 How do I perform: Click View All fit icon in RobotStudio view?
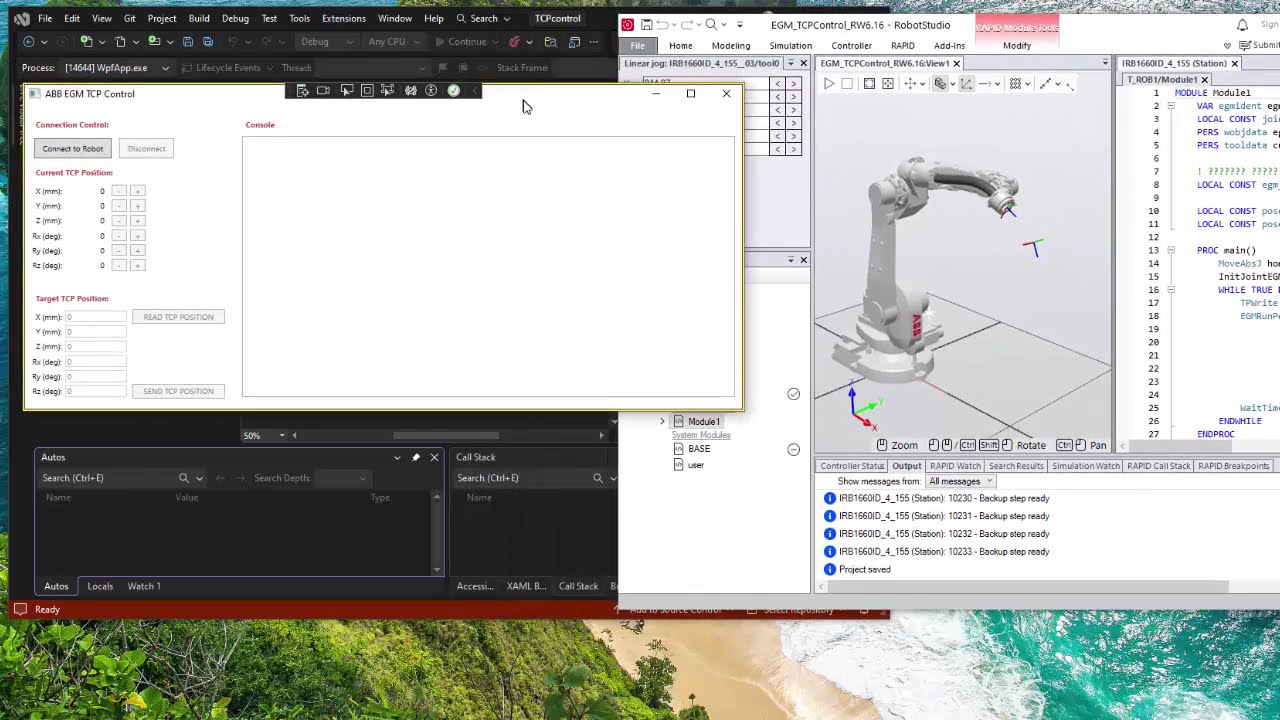(869, 84)
